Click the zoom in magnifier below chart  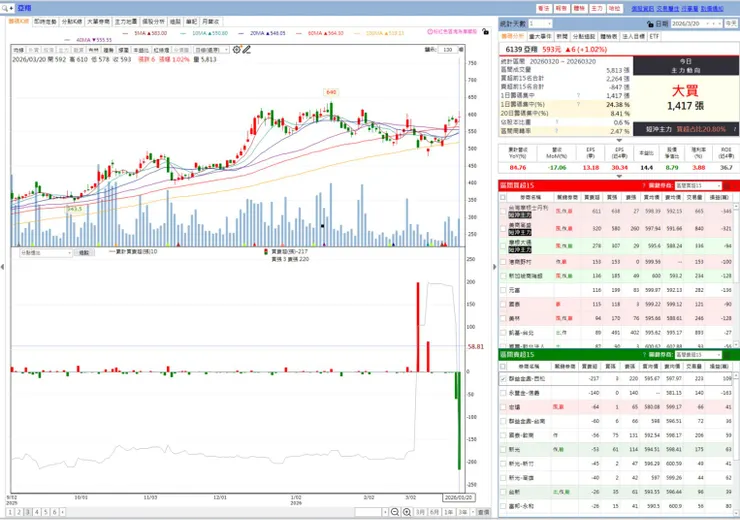point(407,512)
